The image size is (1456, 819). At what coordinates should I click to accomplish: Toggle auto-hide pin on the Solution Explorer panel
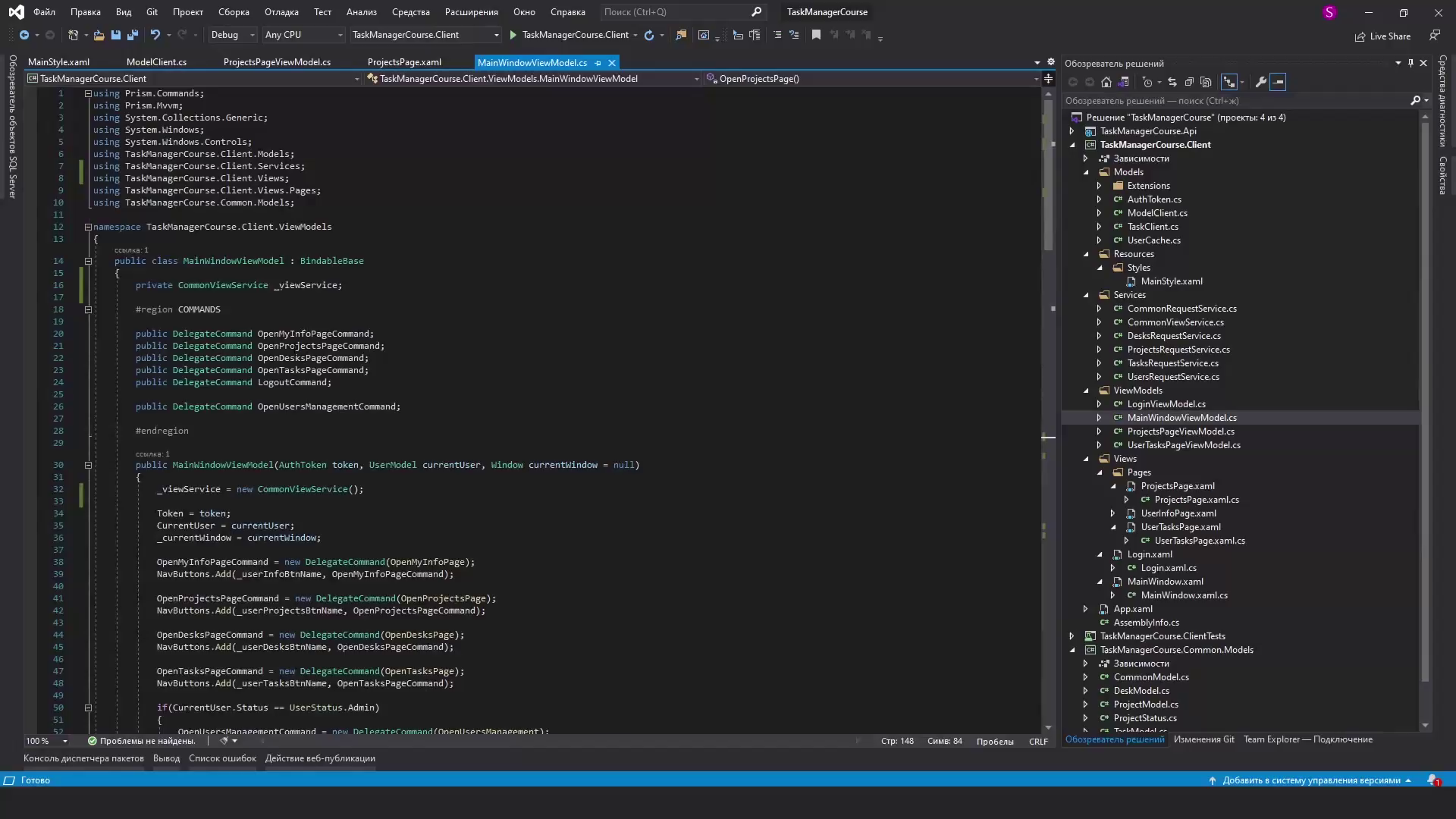pyautogui.click(x=1410, y=63)
